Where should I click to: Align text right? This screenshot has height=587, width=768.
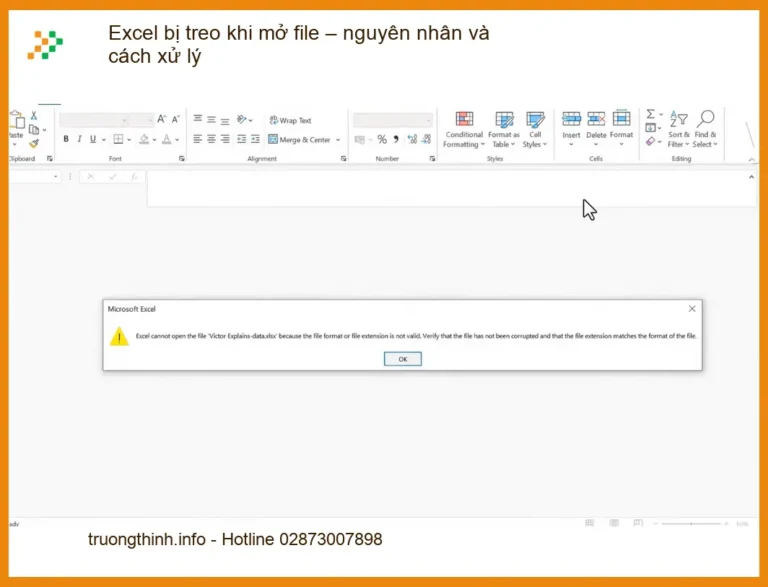[x=225, y=139]
